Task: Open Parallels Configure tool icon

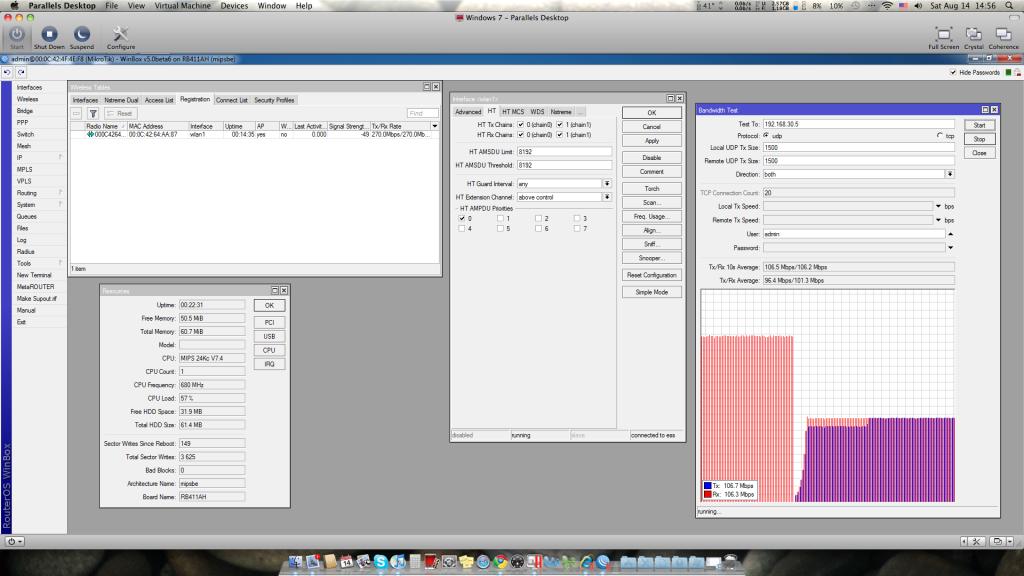Action: (121, 35)
